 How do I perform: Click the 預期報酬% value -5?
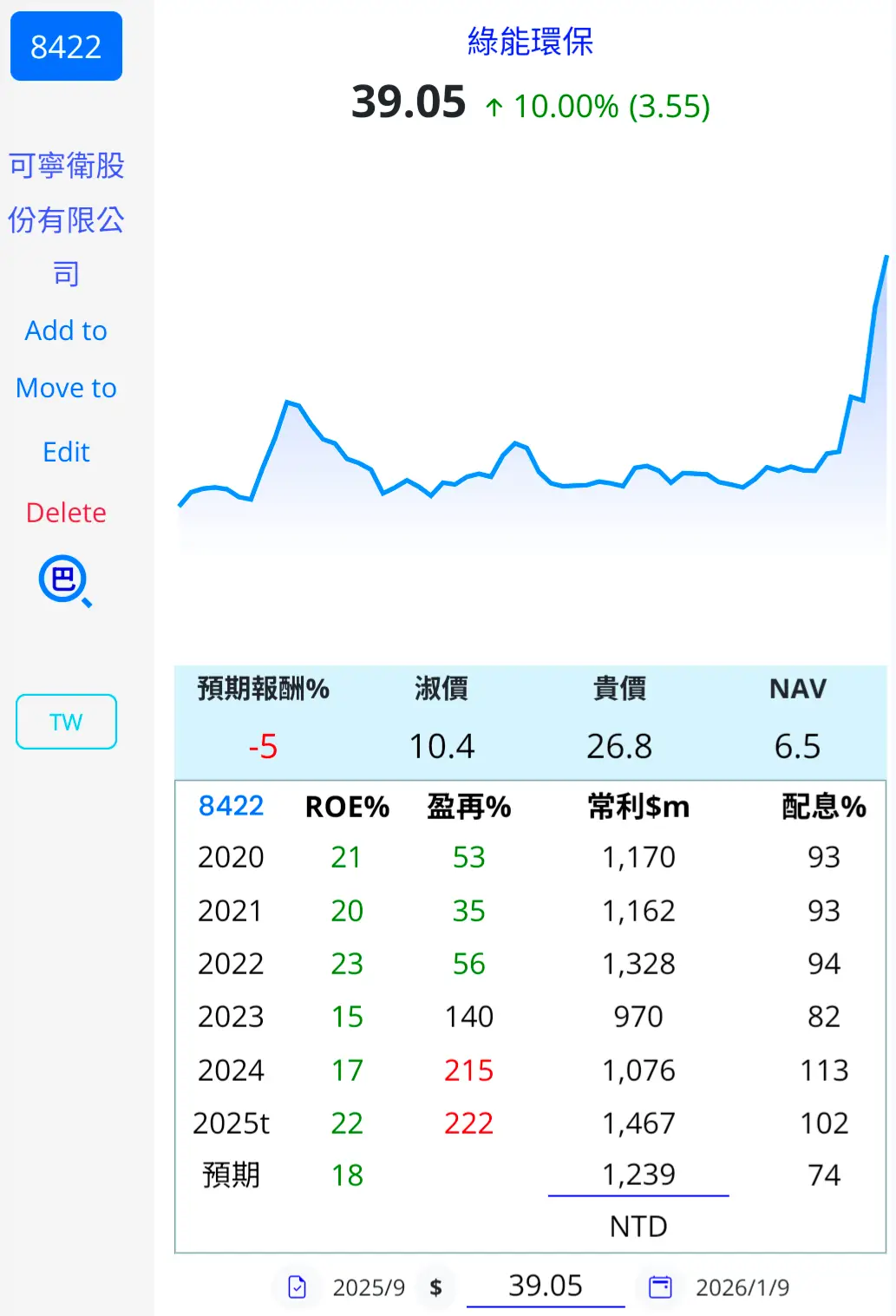(x=263, y=746)
